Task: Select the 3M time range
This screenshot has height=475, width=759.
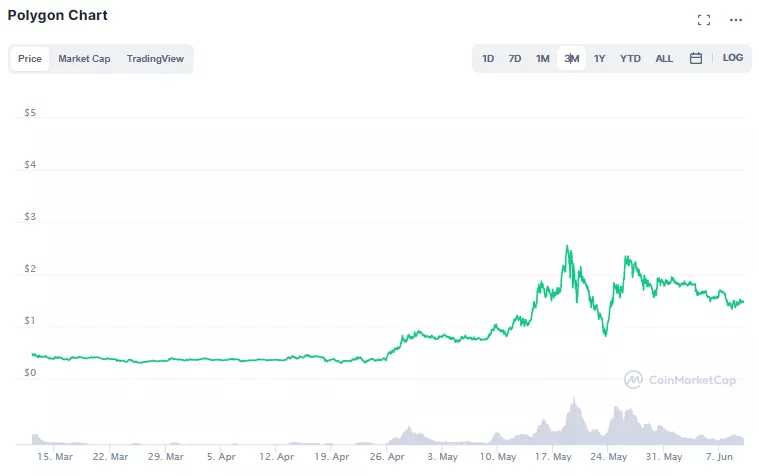Action: 571,58
